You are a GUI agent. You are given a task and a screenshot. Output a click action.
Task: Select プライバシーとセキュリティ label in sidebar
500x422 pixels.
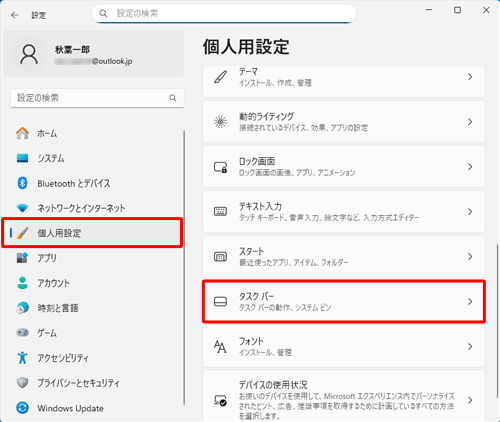pos(78,383)
